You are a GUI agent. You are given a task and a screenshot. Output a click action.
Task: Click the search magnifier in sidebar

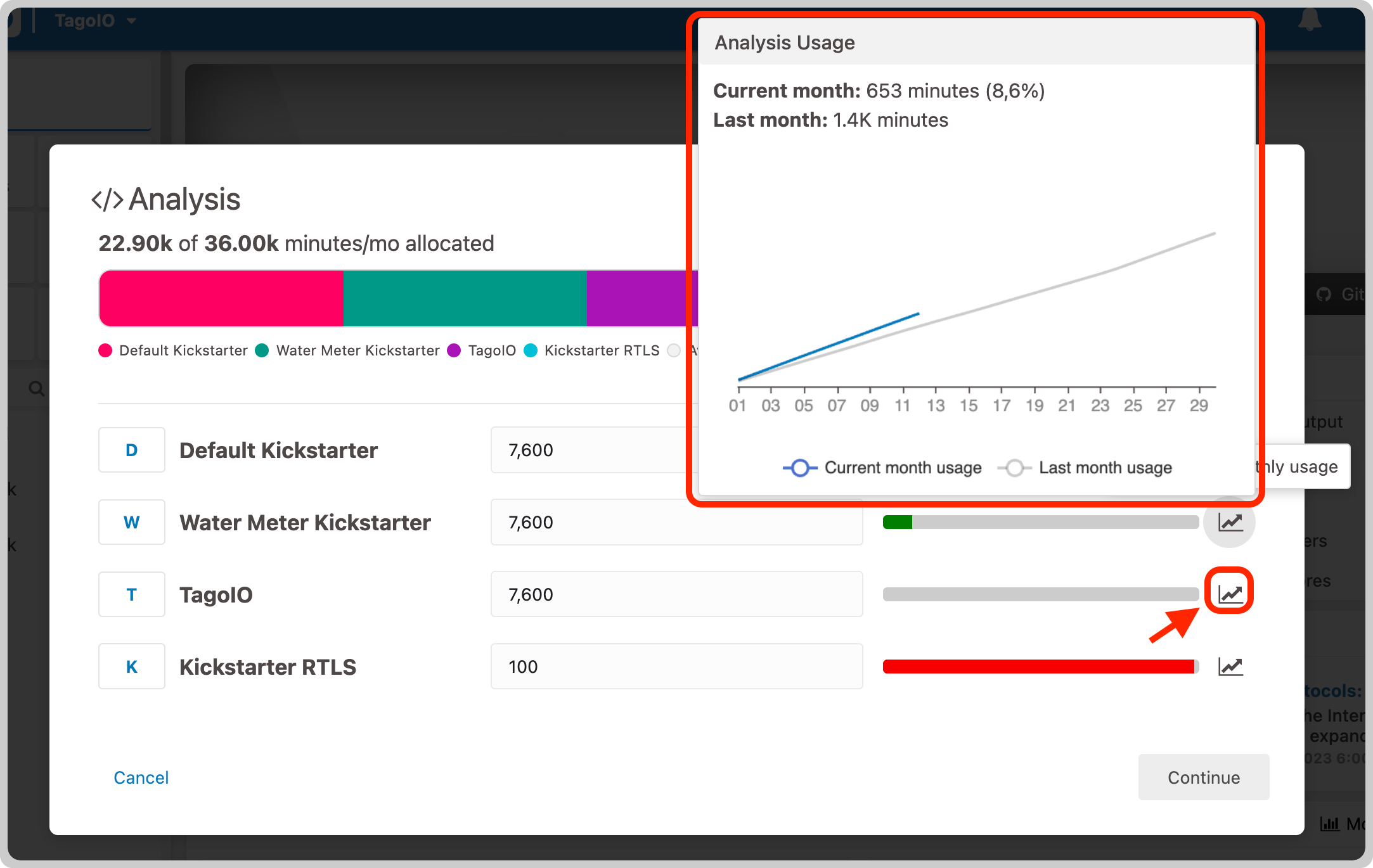point(37,388)
